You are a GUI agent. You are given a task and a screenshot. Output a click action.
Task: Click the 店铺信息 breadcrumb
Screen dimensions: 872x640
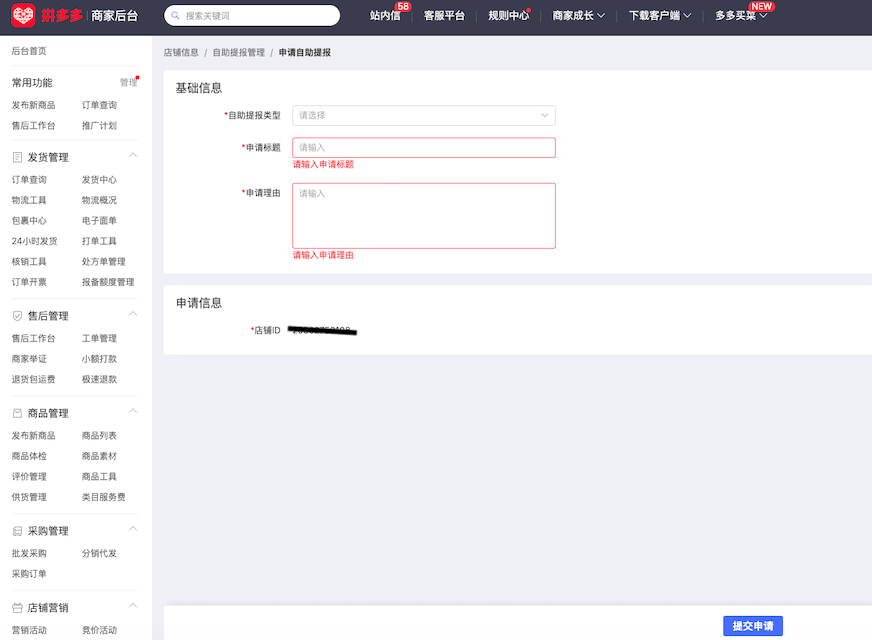click(x=181, y=52)
